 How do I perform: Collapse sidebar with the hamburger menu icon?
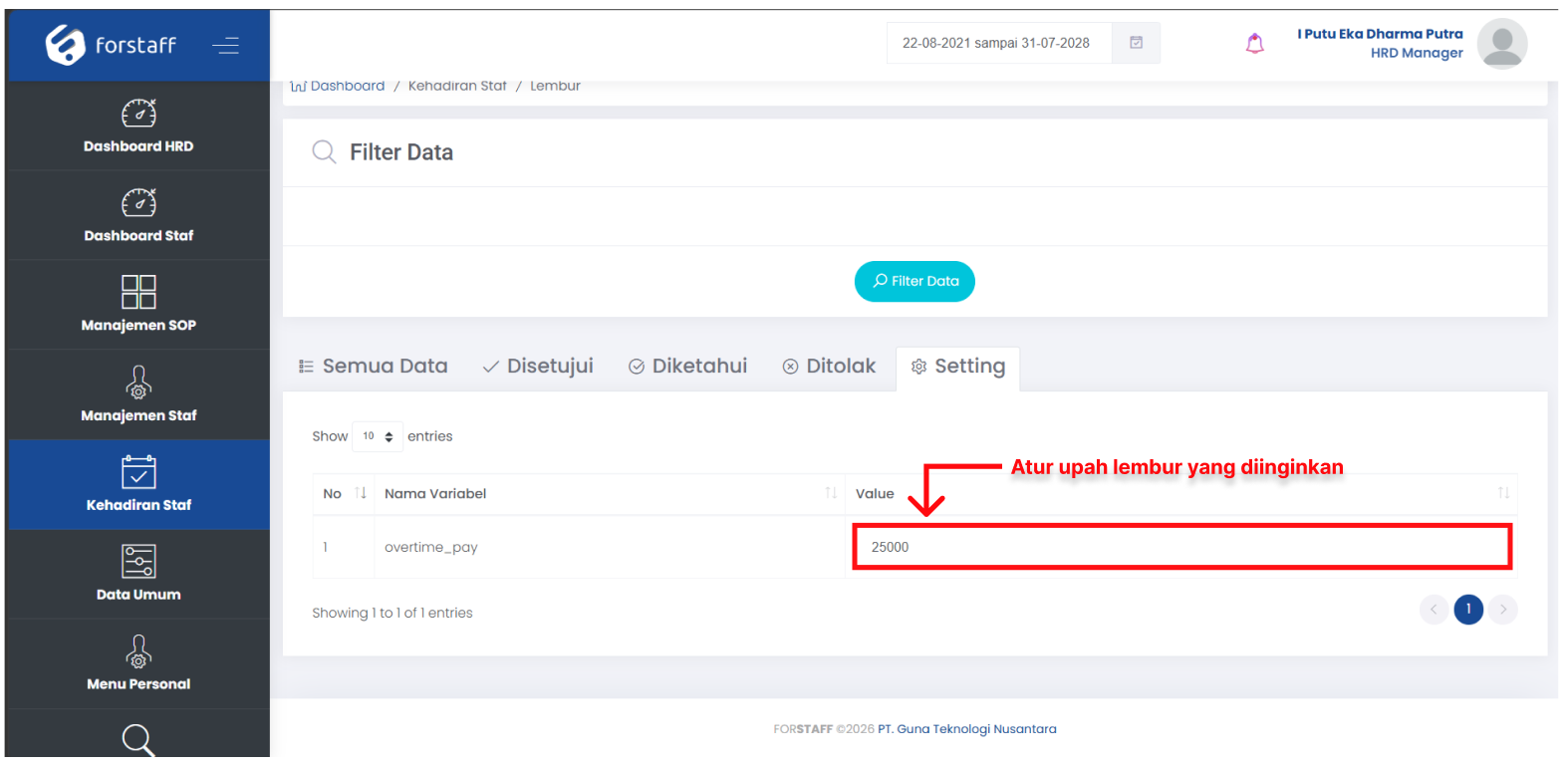[x=226, y=45]
